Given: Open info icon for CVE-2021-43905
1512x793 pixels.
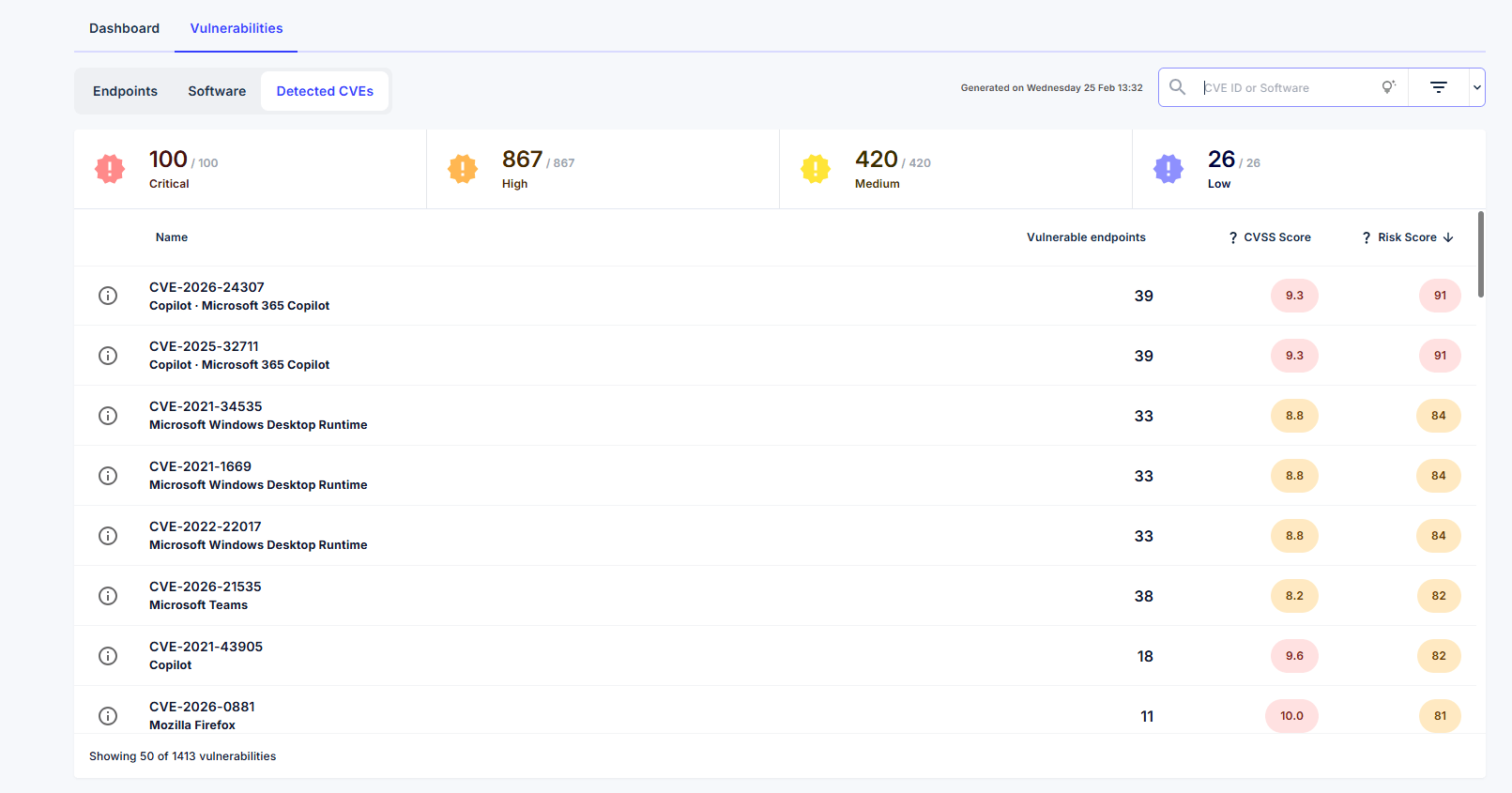Looking at the screenshot, I should [108, 656].
